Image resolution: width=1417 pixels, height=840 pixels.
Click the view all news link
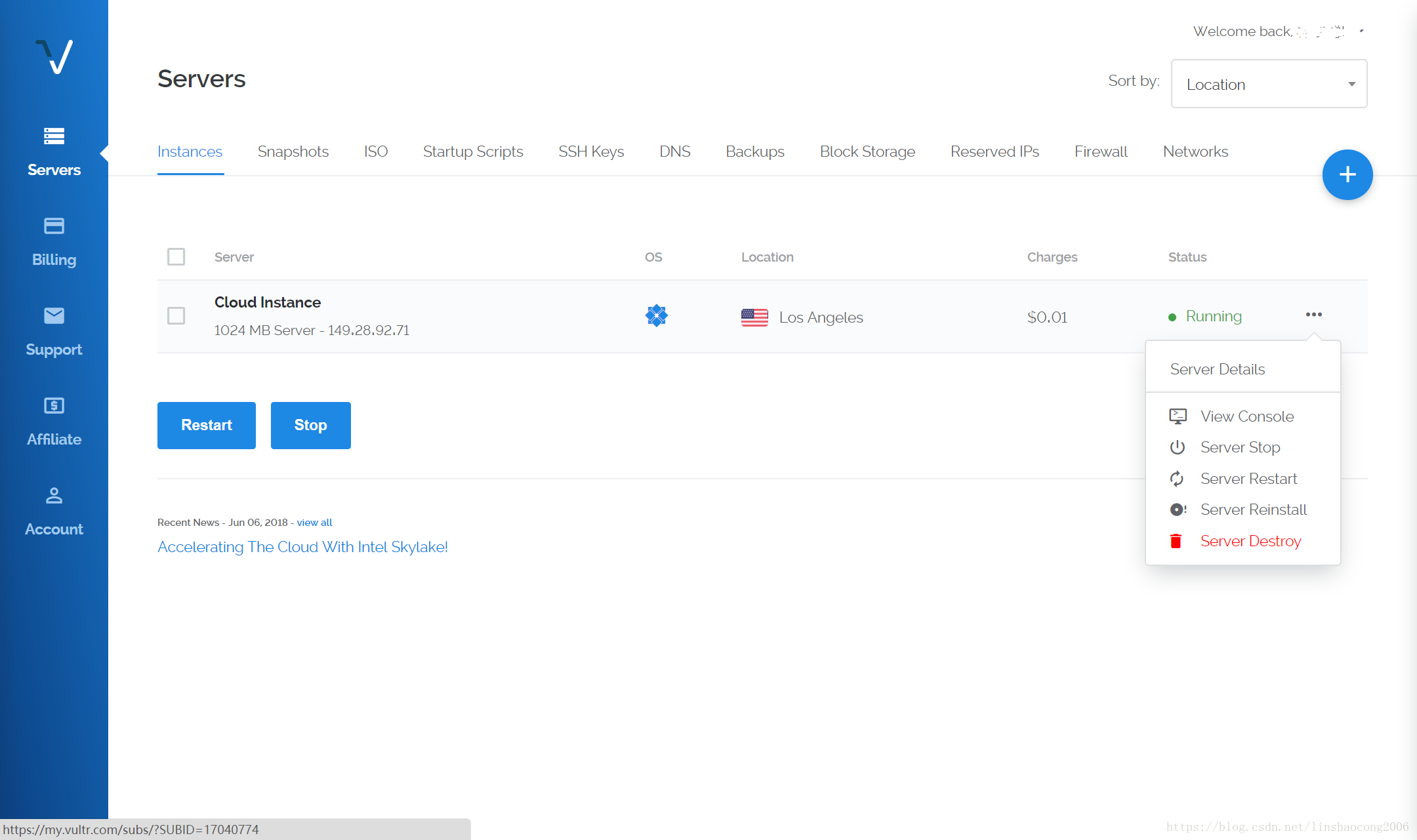pos(314,523)
